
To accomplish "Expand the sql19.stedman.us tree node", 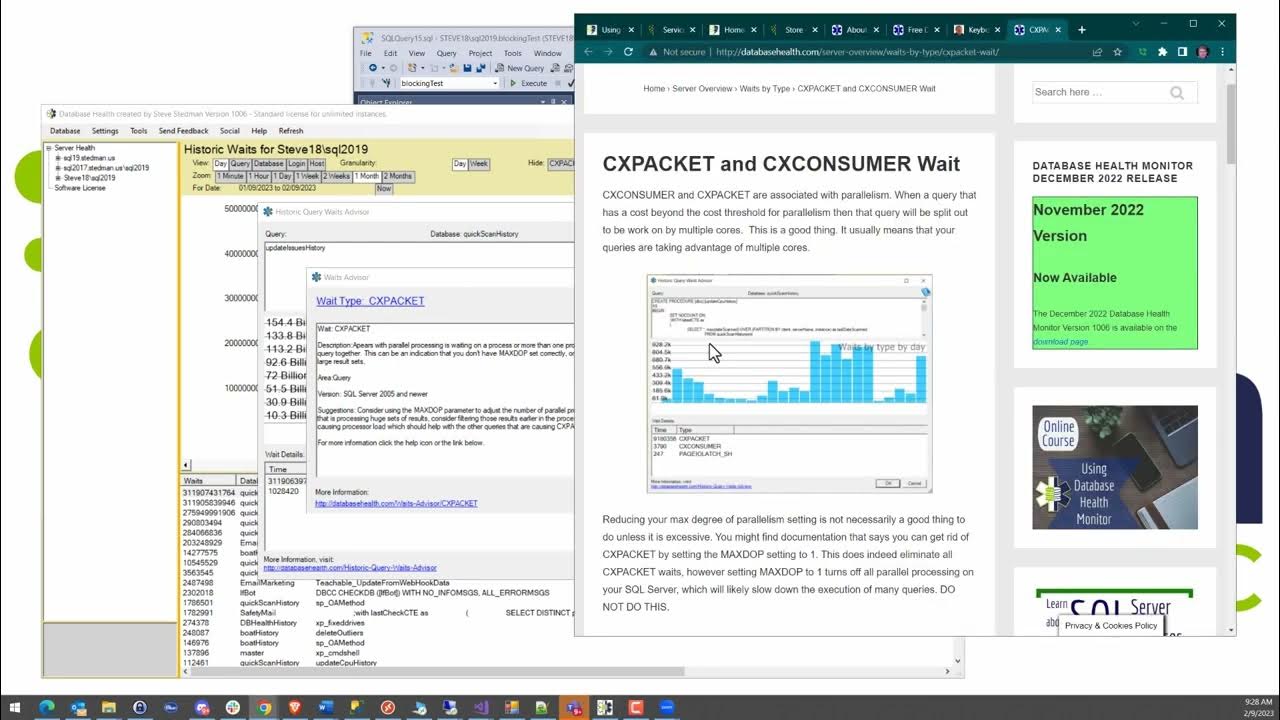I will pos(58,158).
